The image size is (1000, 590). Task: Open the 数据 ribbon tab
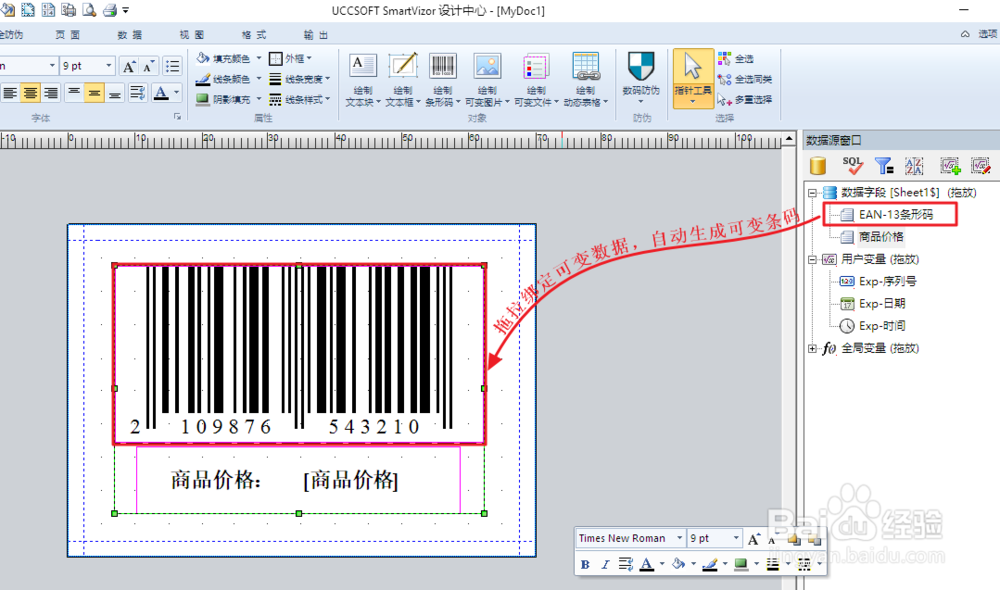coord(129,35)
